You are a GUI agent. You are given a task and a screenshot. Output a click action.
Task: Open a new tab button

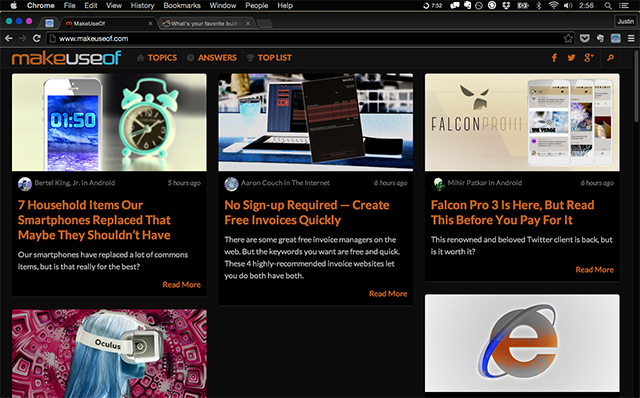[x=265, y=24]
